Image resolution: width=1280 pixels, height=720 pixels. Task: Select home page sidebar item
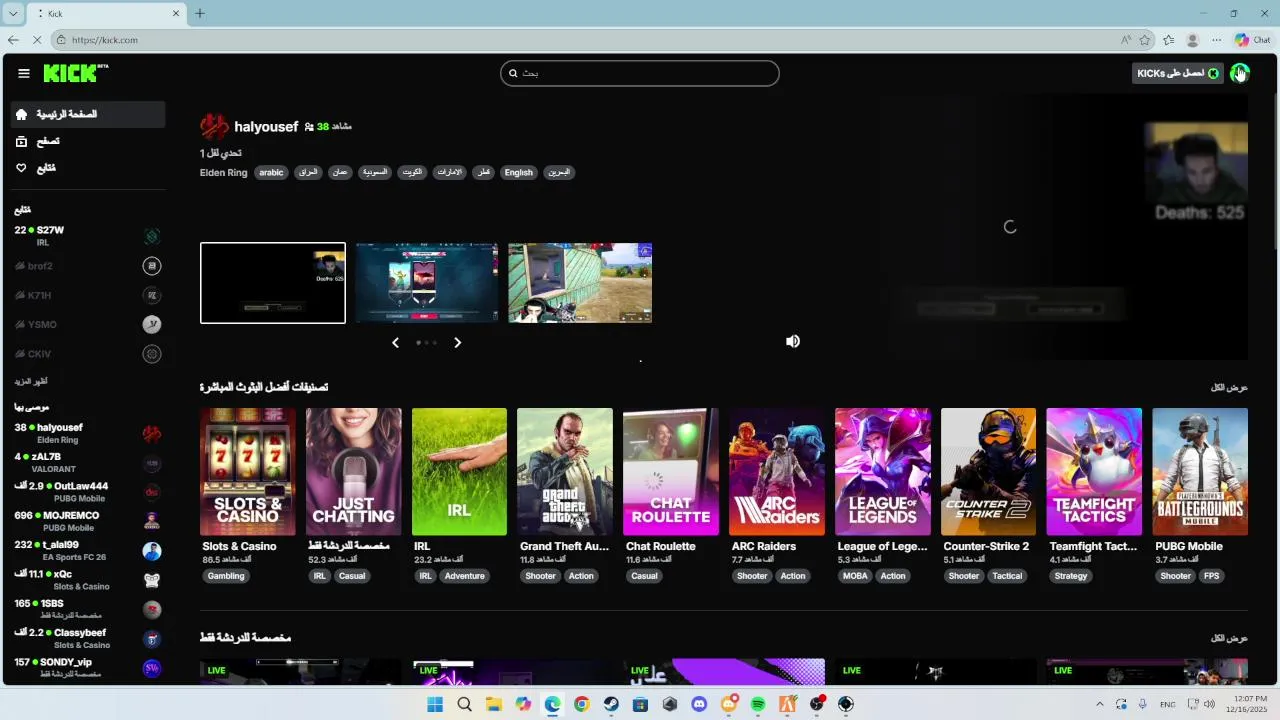point(89,115)
